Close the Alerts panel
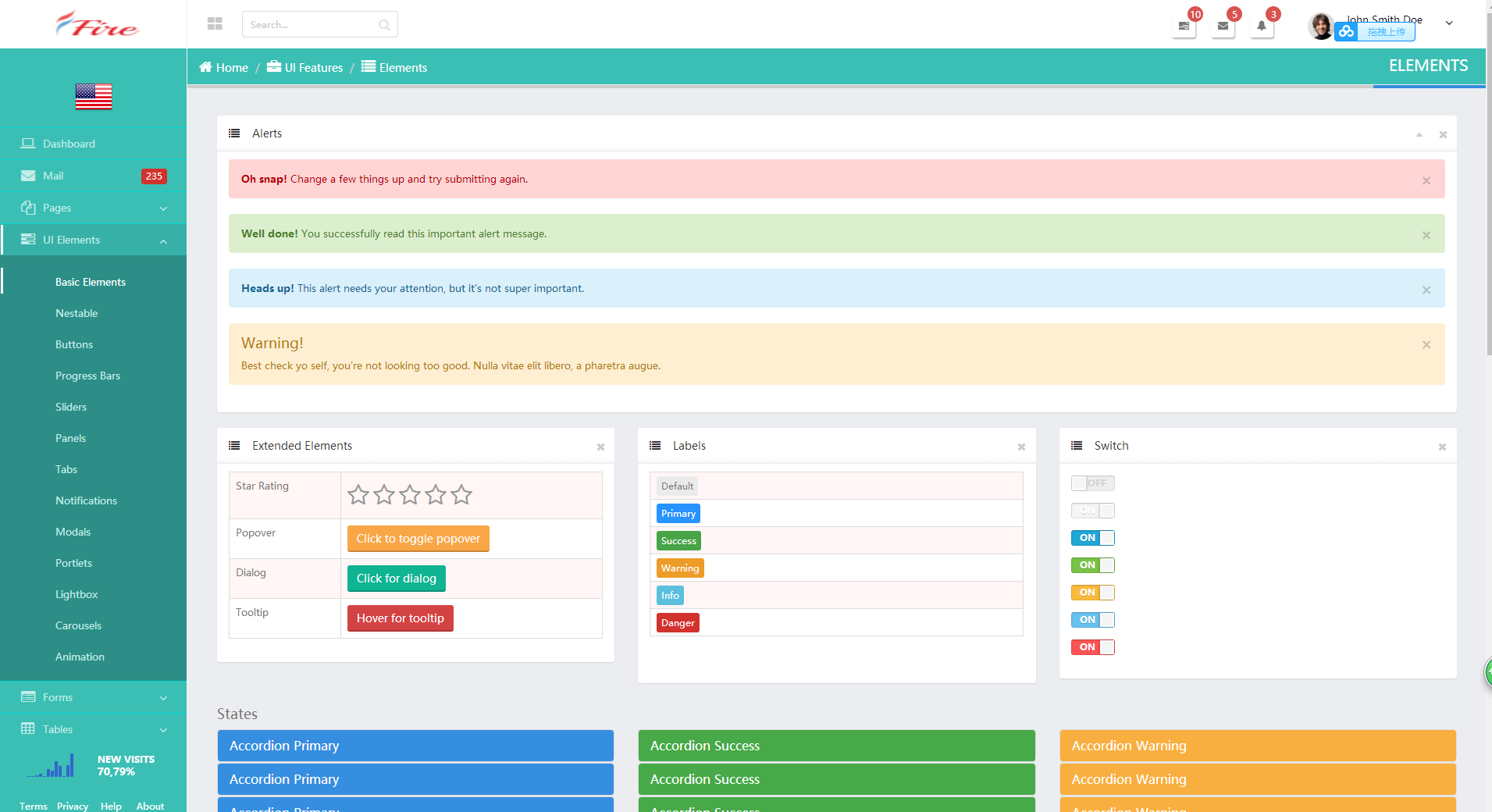1492x812 pixels. [x=1443, y=134]
